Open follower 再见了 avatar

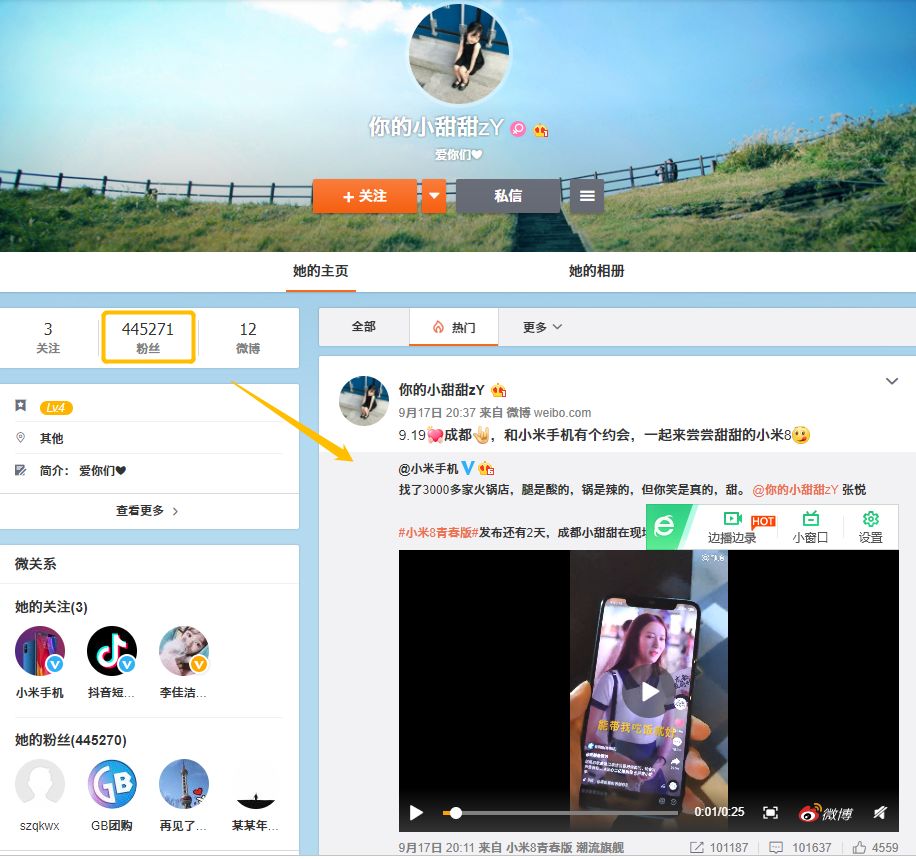tap(183, 784)
